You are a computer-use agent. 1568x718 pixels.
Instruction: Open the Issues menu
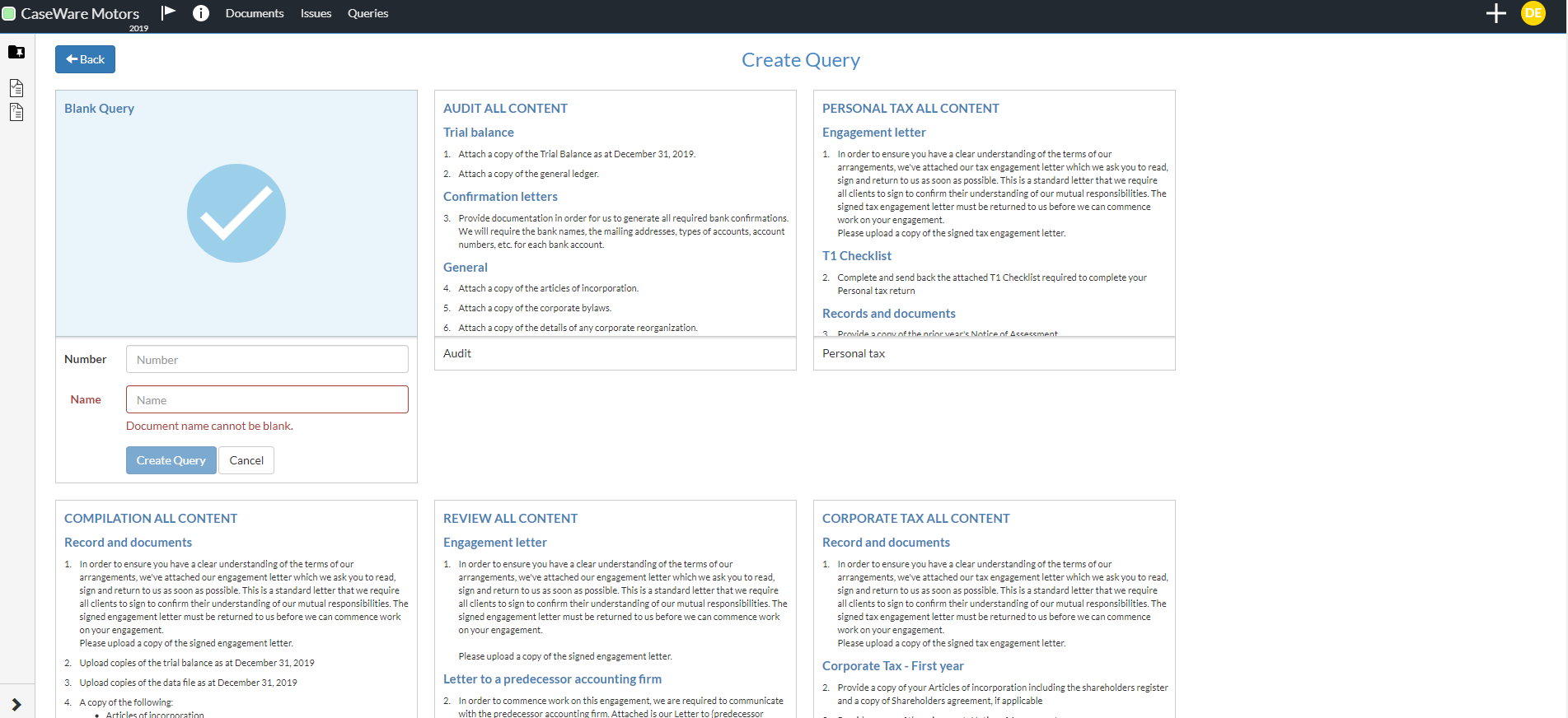click(316, 13)
